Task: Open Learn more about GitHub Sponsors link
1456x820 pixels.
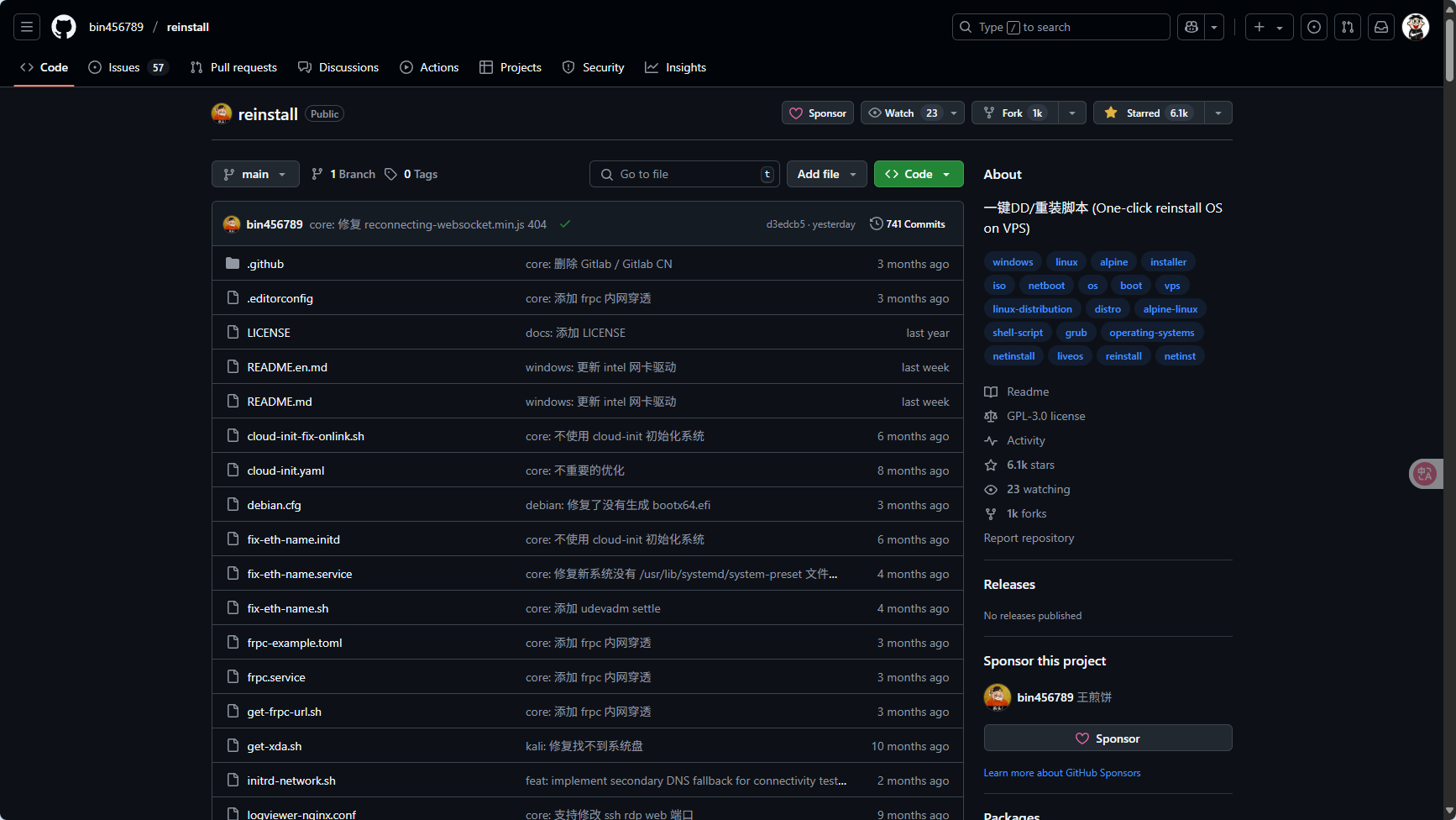Action: [x=1062, y=773]
